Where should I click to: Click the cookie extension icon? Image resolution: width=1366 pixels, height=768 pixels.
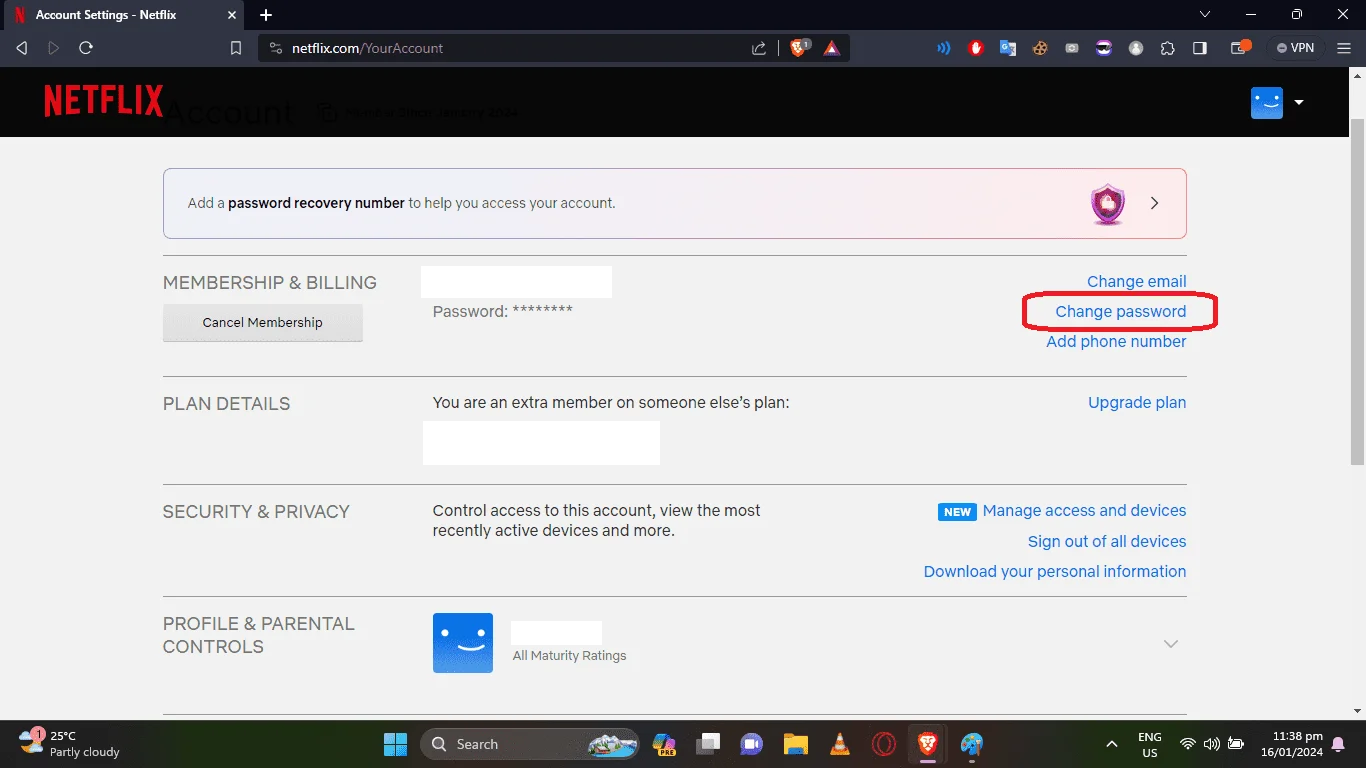point(1040,48)
